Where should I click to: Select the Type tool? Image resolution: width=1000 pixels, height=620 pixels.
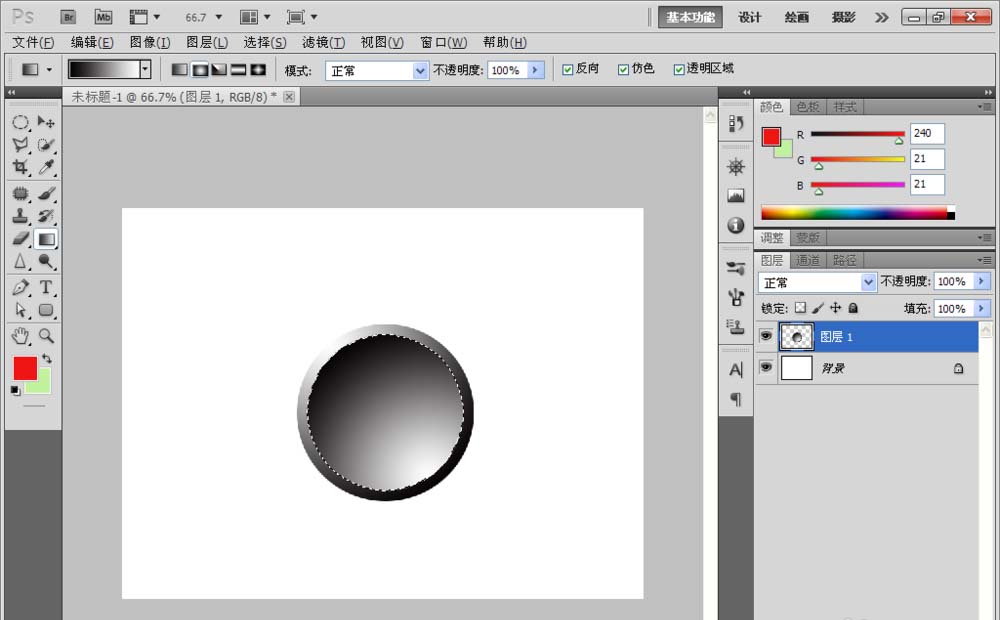point(46,288)
